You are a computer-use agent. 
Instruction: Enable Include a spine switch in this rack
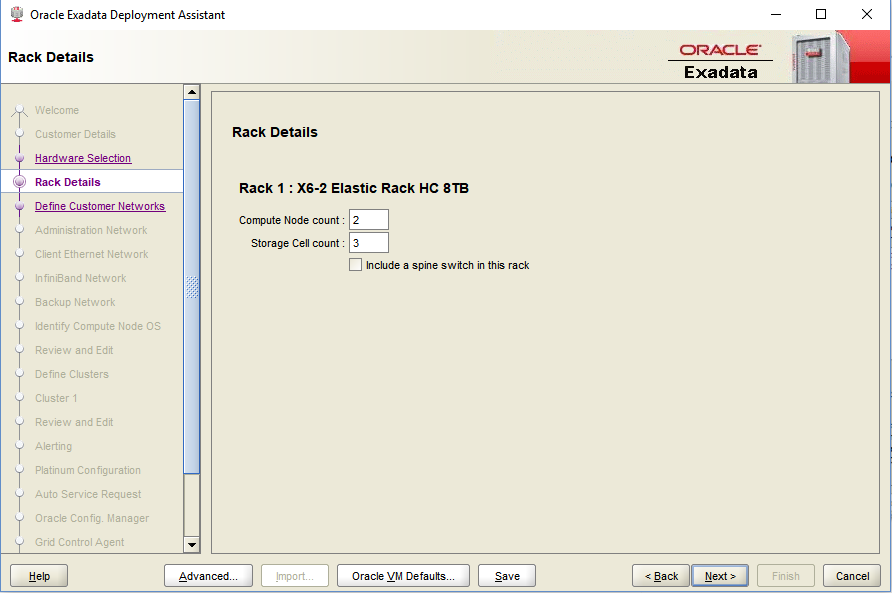355,265
